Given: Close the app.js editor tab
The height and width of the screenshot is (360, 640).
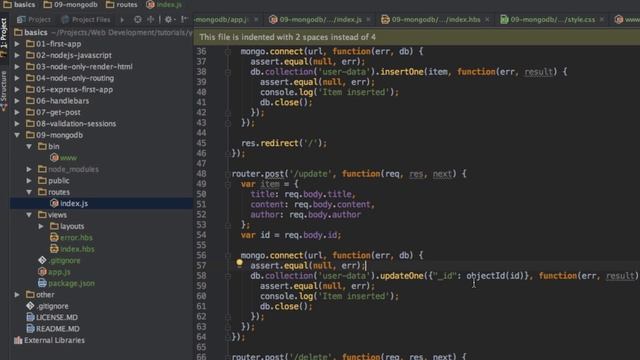Looking at the screenshot, I should coord(256,19).
